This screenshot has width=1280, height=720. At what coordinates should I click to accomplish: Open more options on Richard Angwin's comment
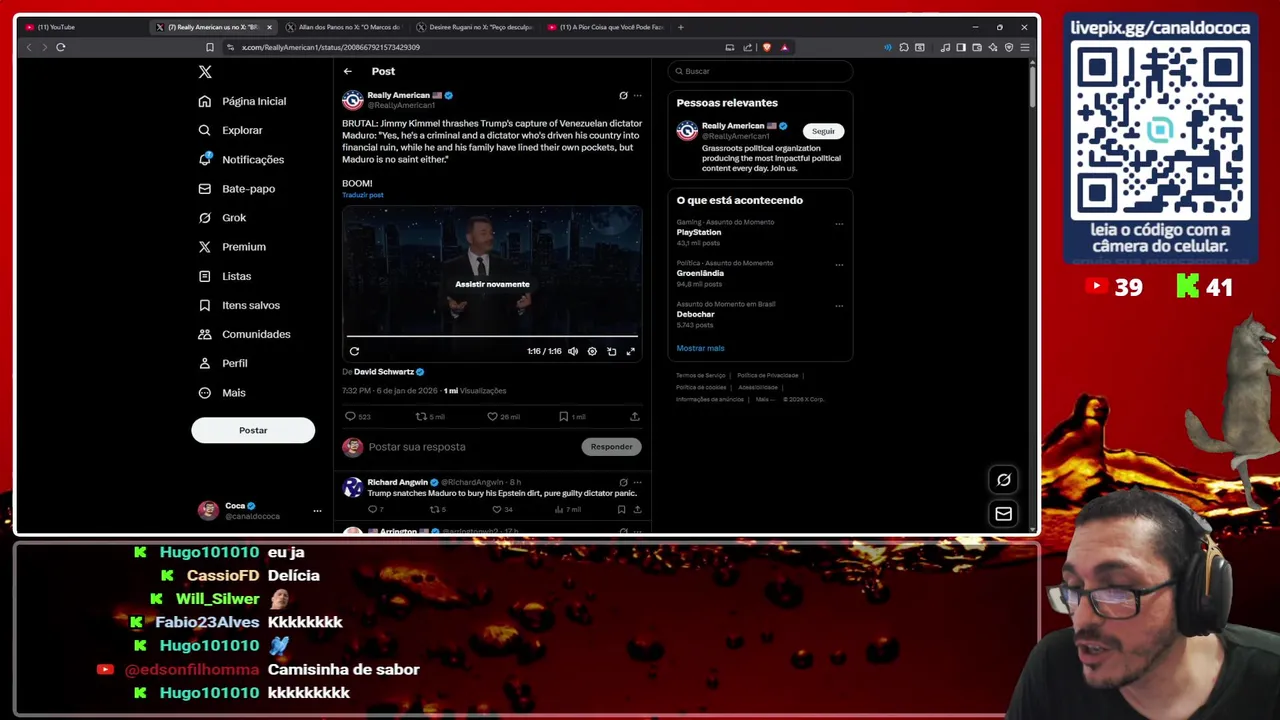pos(637,482)
